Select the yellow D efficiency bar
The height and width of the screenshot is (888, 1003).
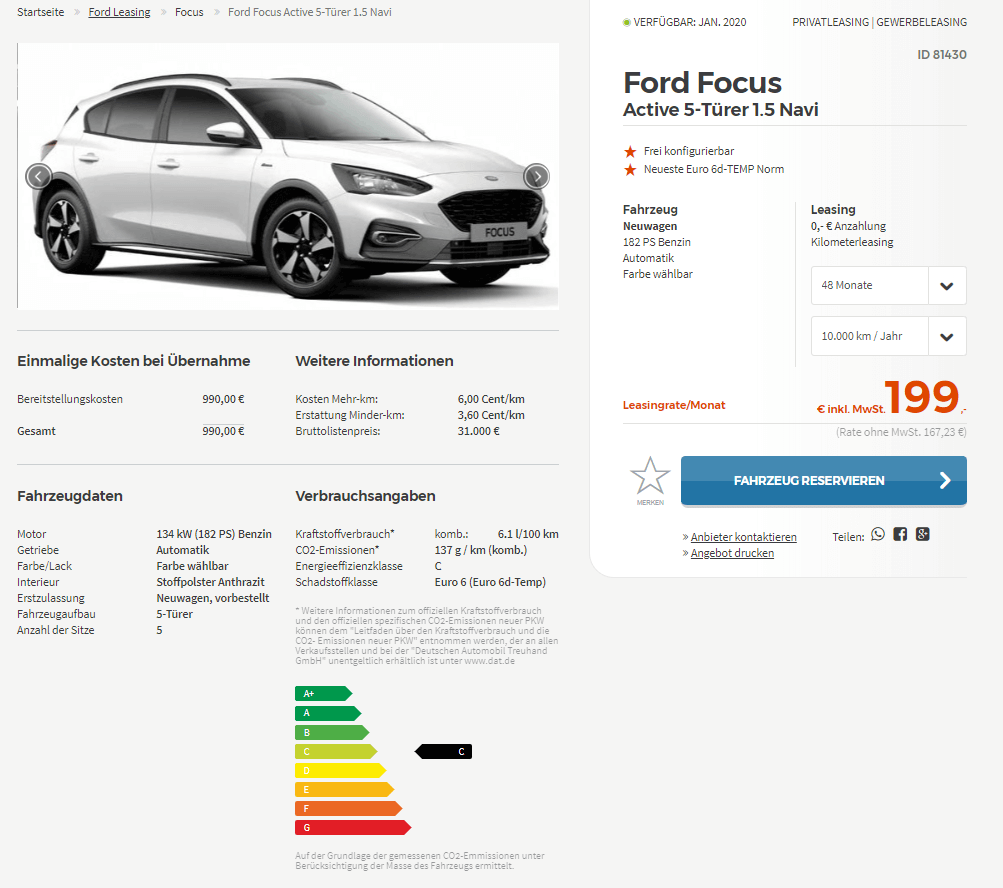pos(340,770)
